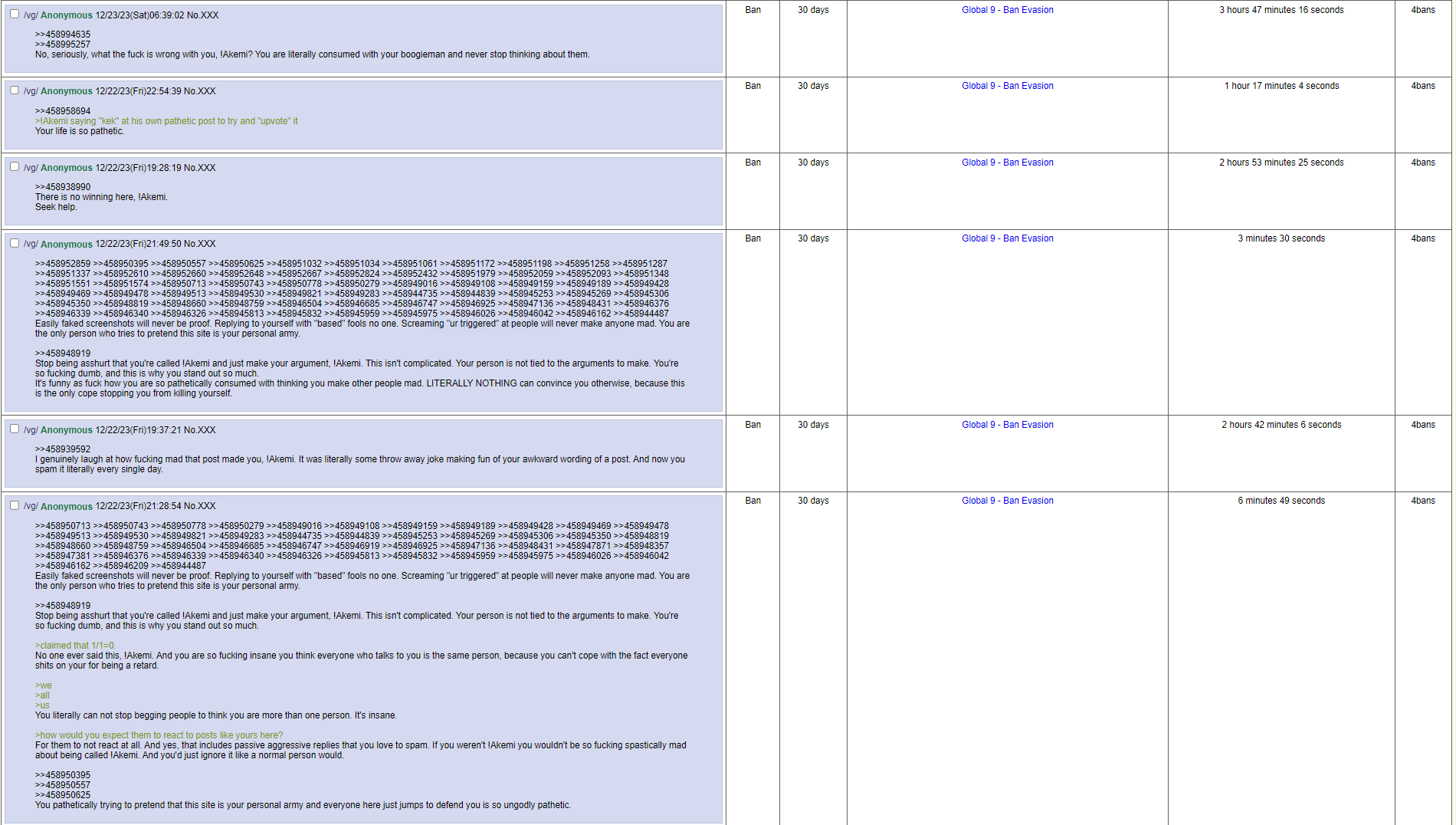Mark the checkbox of the 19:37:21 post
This screenshot has width=1456, height=825.
[15, 429]
